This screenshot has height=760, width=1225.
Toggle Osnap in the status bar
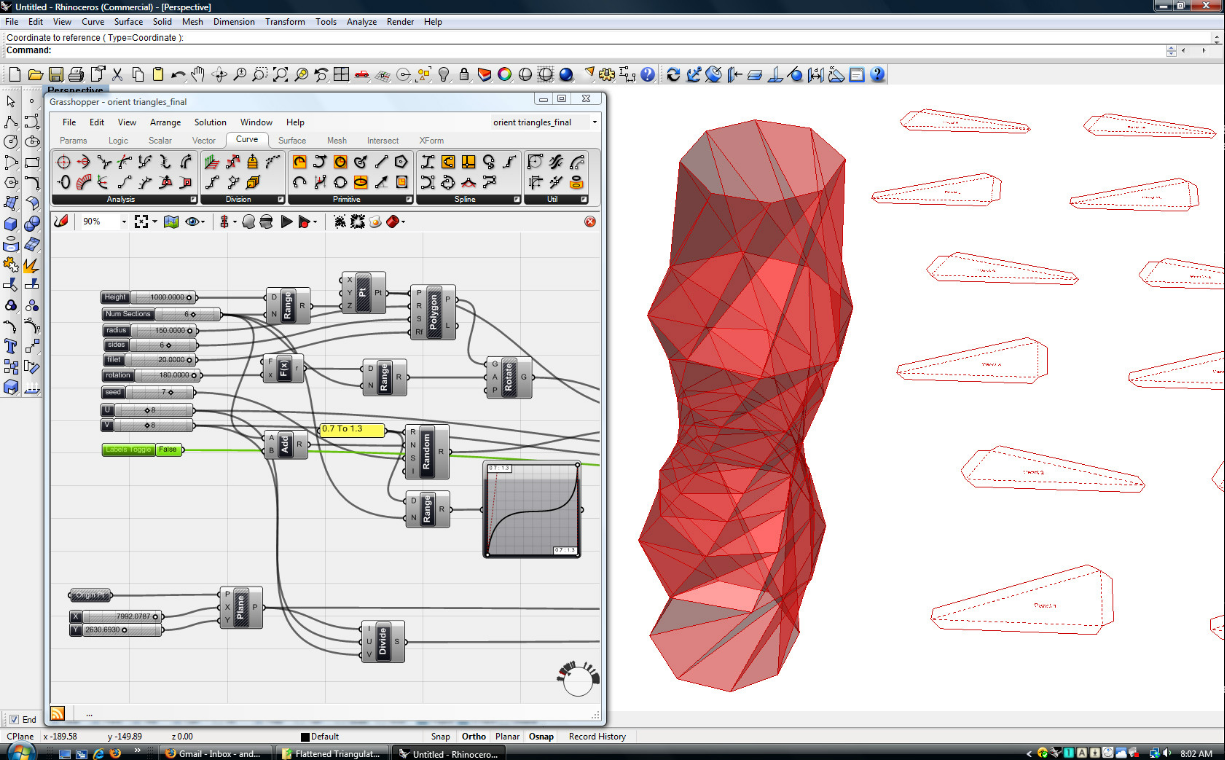(x=541, y=736)
